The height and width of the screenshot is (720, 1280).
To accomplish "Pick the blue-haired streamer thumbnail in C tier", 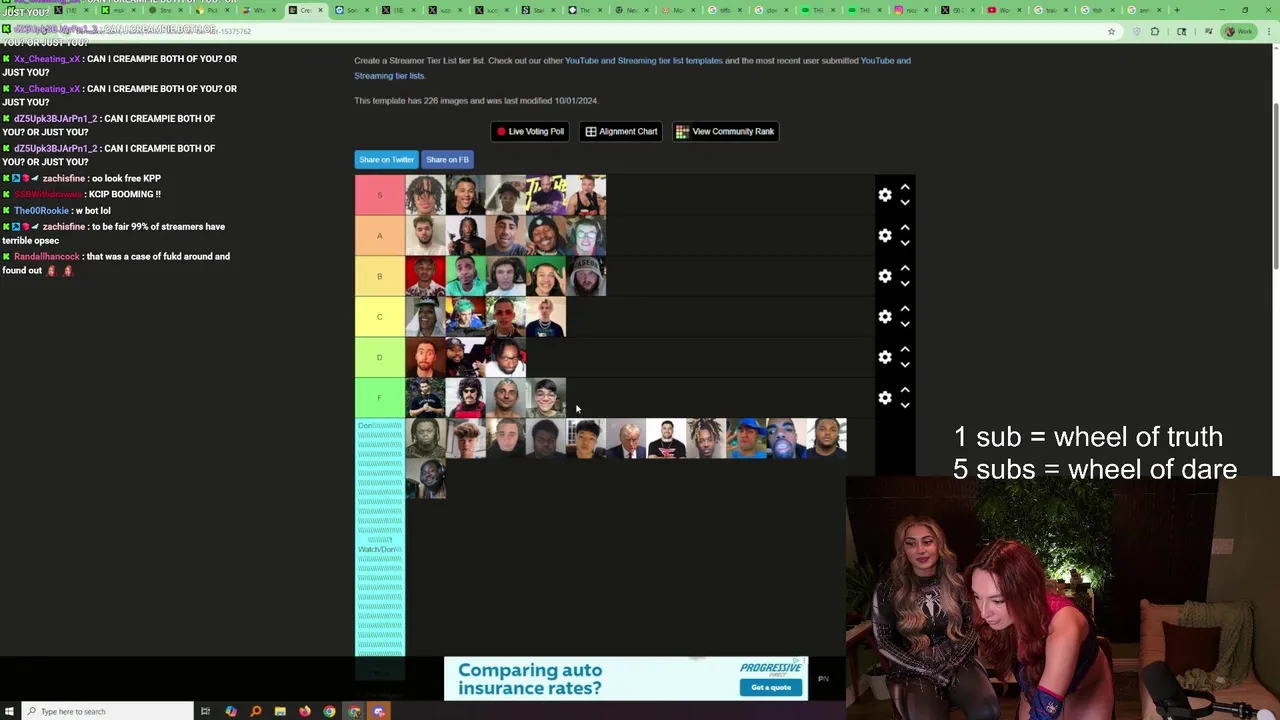I will pyautogui.click(x=466, y=316).
